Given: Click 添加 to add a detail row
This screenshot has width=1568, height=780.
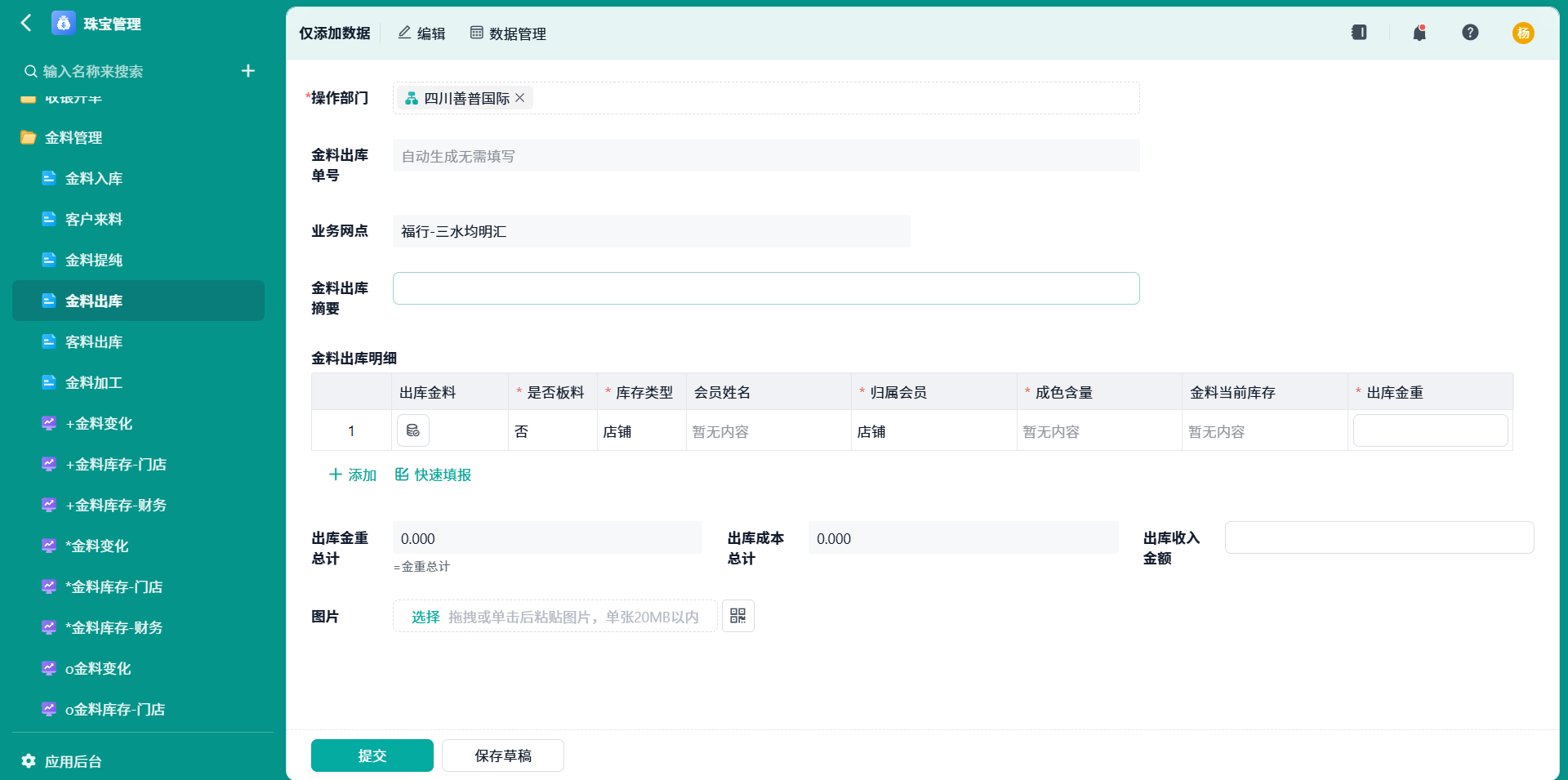Looking at the screenshot, I should coord(353,475).
